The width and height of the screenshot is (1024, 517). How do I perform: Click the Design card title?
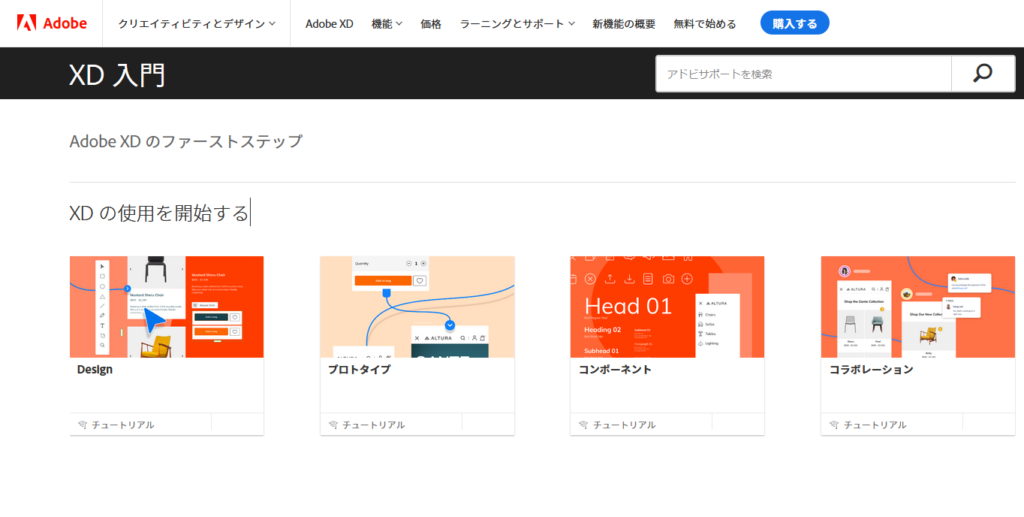pos(95,369)
